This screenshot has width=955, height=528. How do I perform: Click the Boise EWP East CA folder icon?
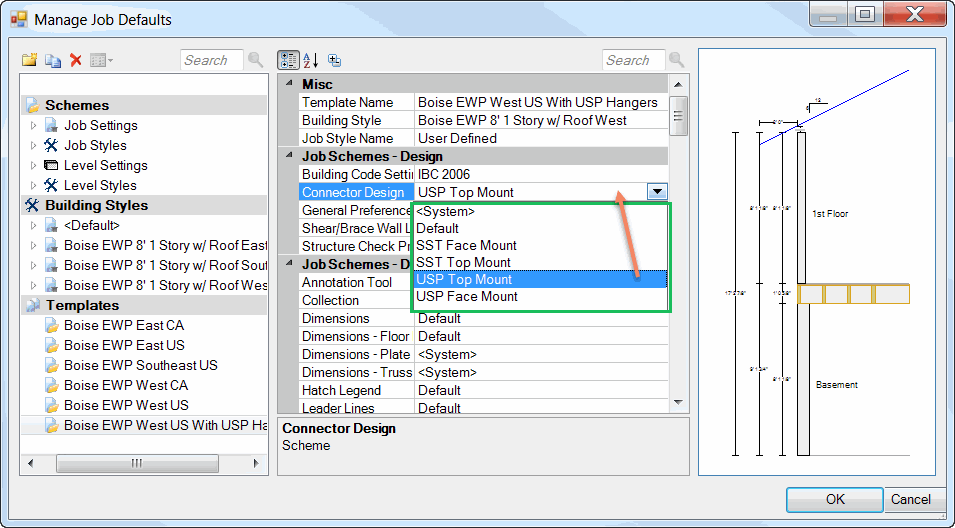click(52, 325)
